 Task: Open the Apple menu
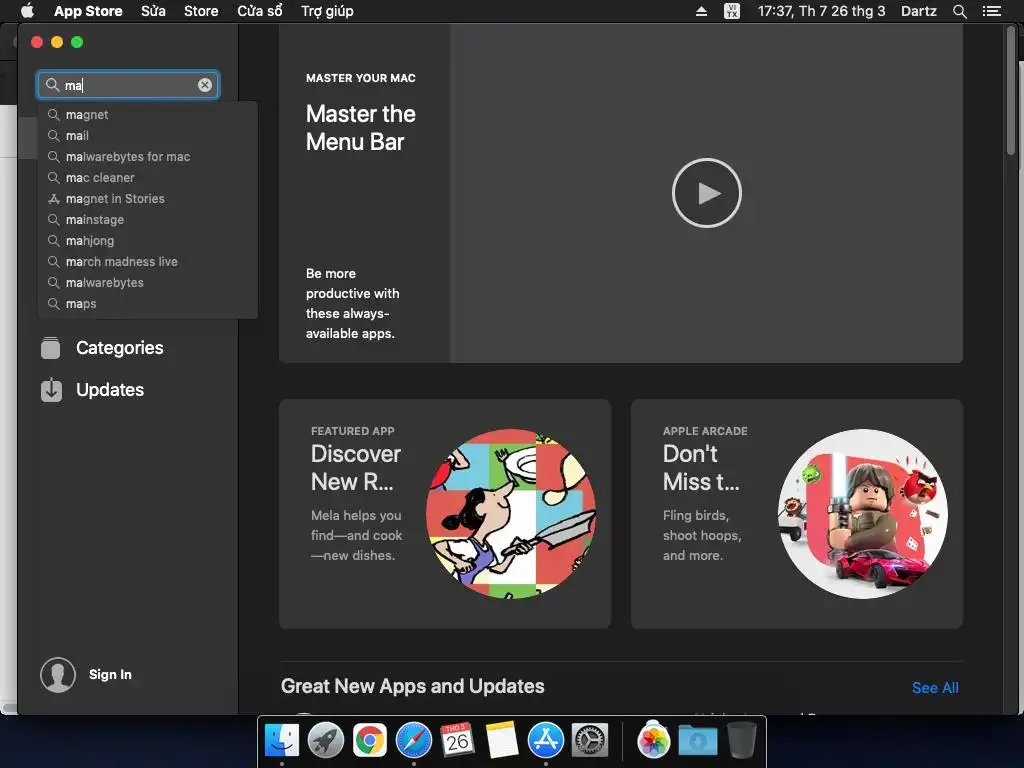(27, 11)
